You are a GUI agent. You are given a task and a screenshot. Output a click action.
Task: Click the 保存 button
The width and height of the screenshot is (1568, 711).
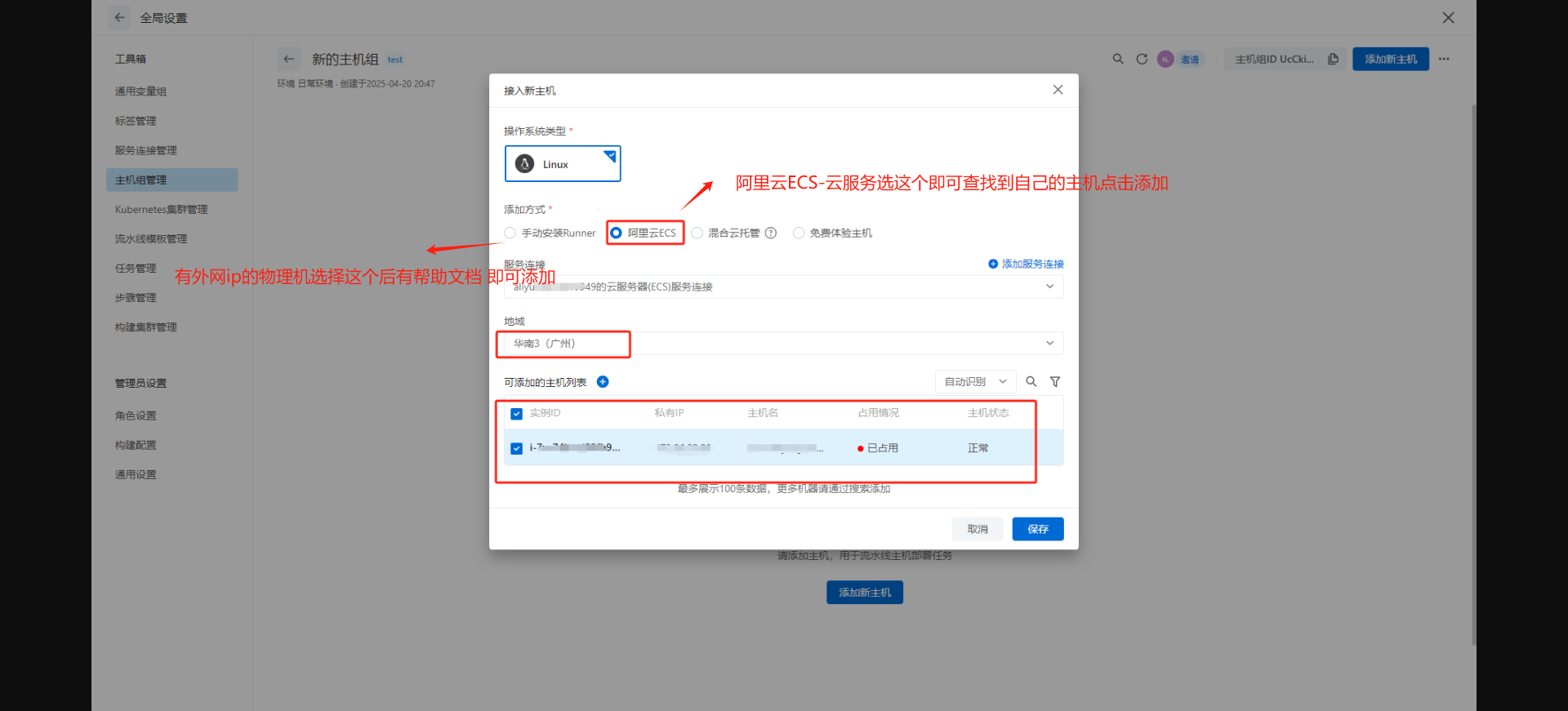click(x=1038, y=529)
